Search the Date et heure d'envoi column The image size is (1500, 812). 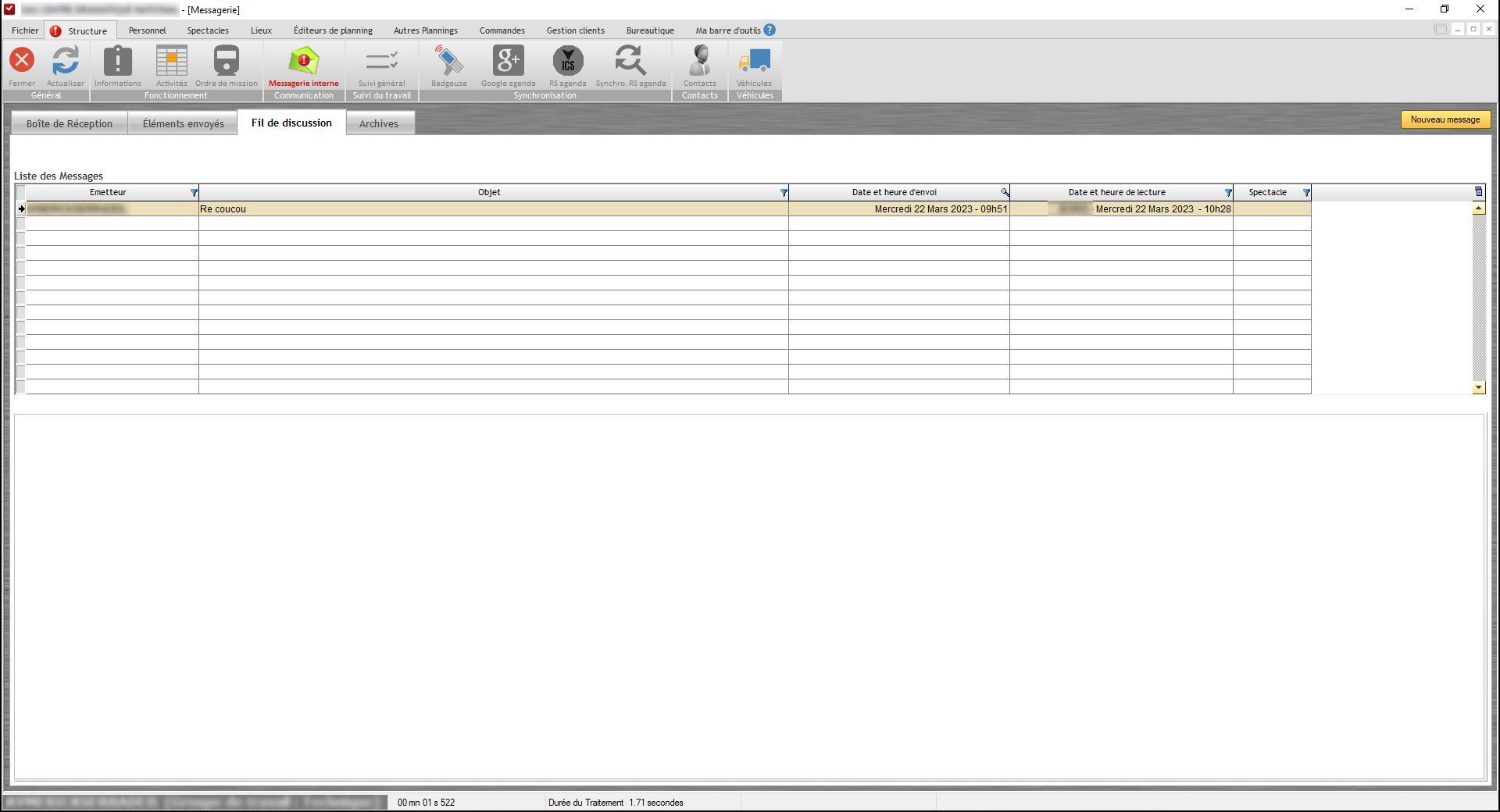pos(1005,193)
